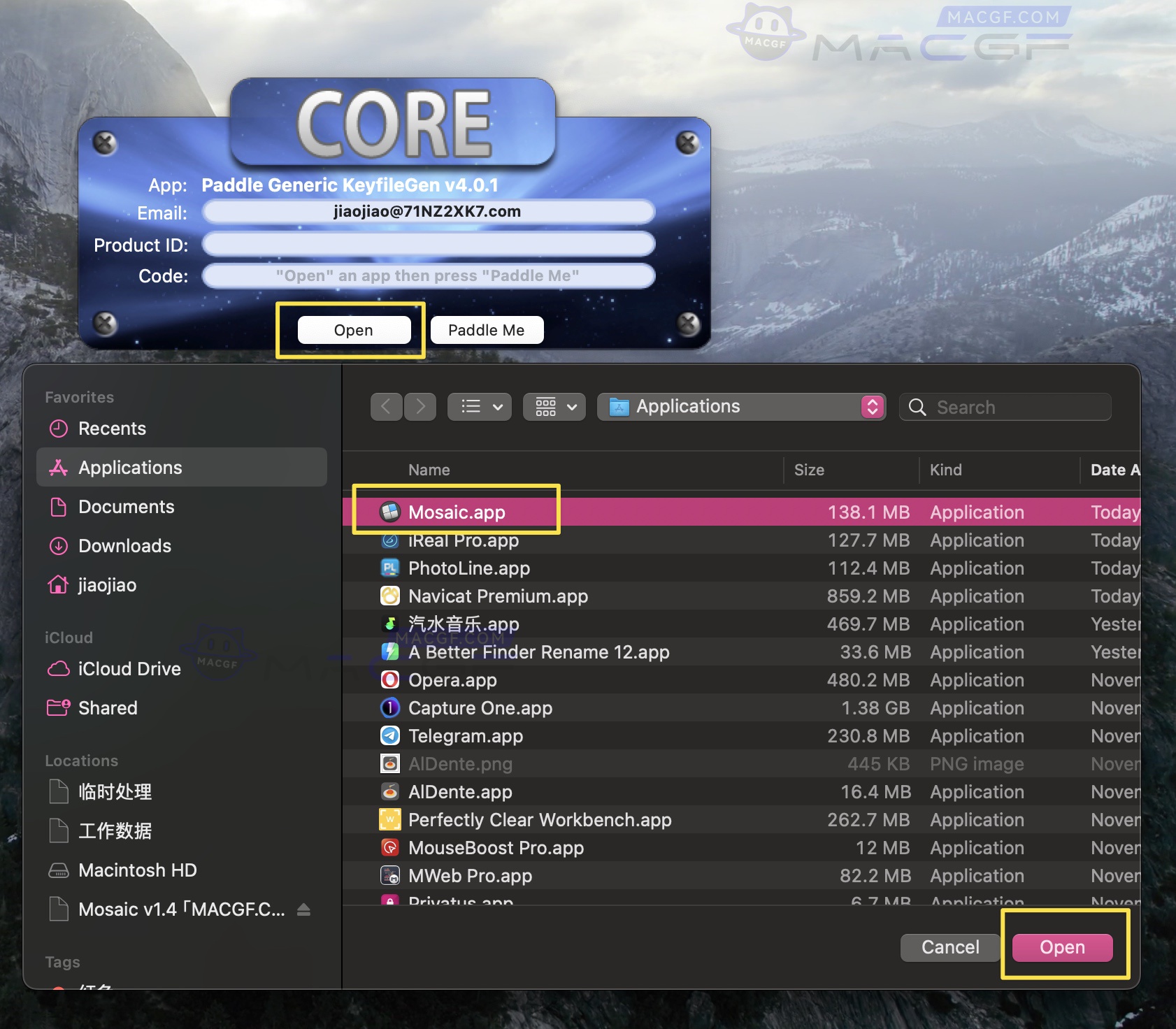Click the Opera.app icon

pyautogui.click(x=389, y=680)
